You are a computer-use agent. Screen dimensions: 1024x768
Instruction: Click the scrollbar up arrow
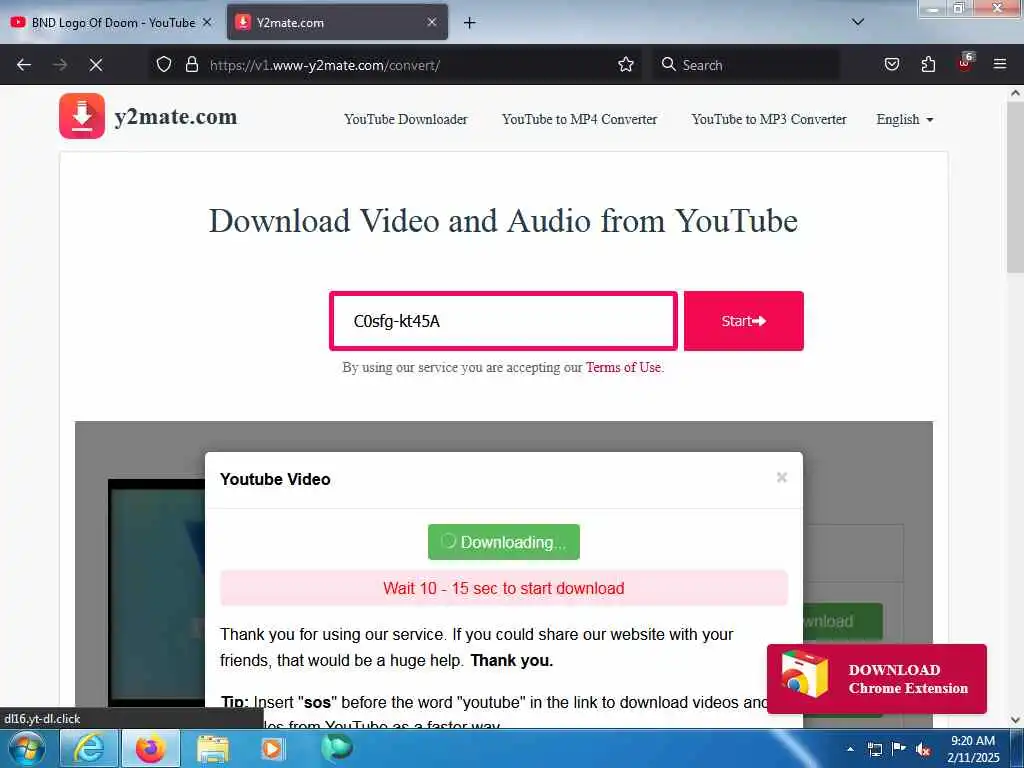[x=1015, y=93]
